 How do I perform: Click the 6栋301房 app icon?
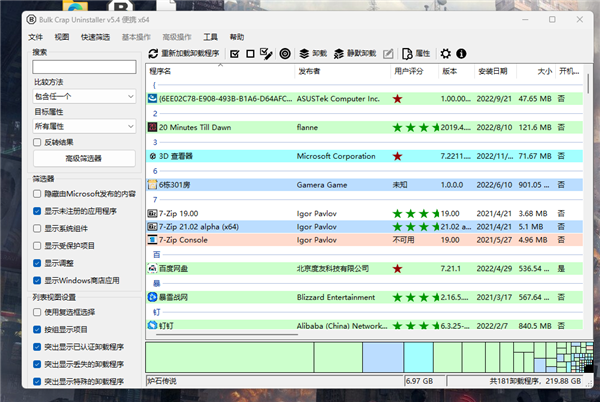pos(152,185)
